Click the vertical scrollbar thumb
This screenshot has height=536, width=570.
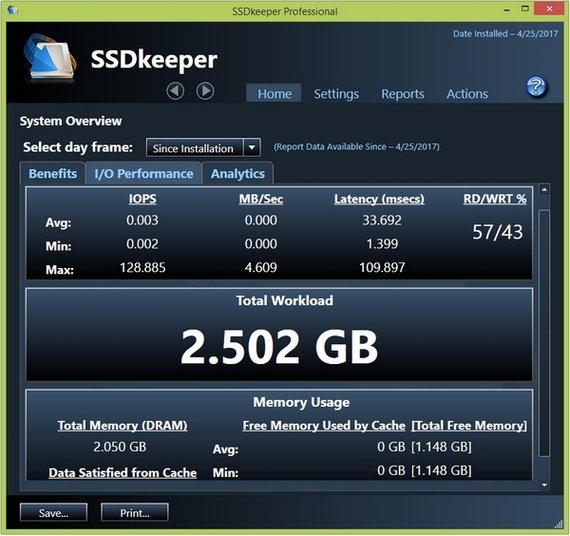(x=544, y=333)
